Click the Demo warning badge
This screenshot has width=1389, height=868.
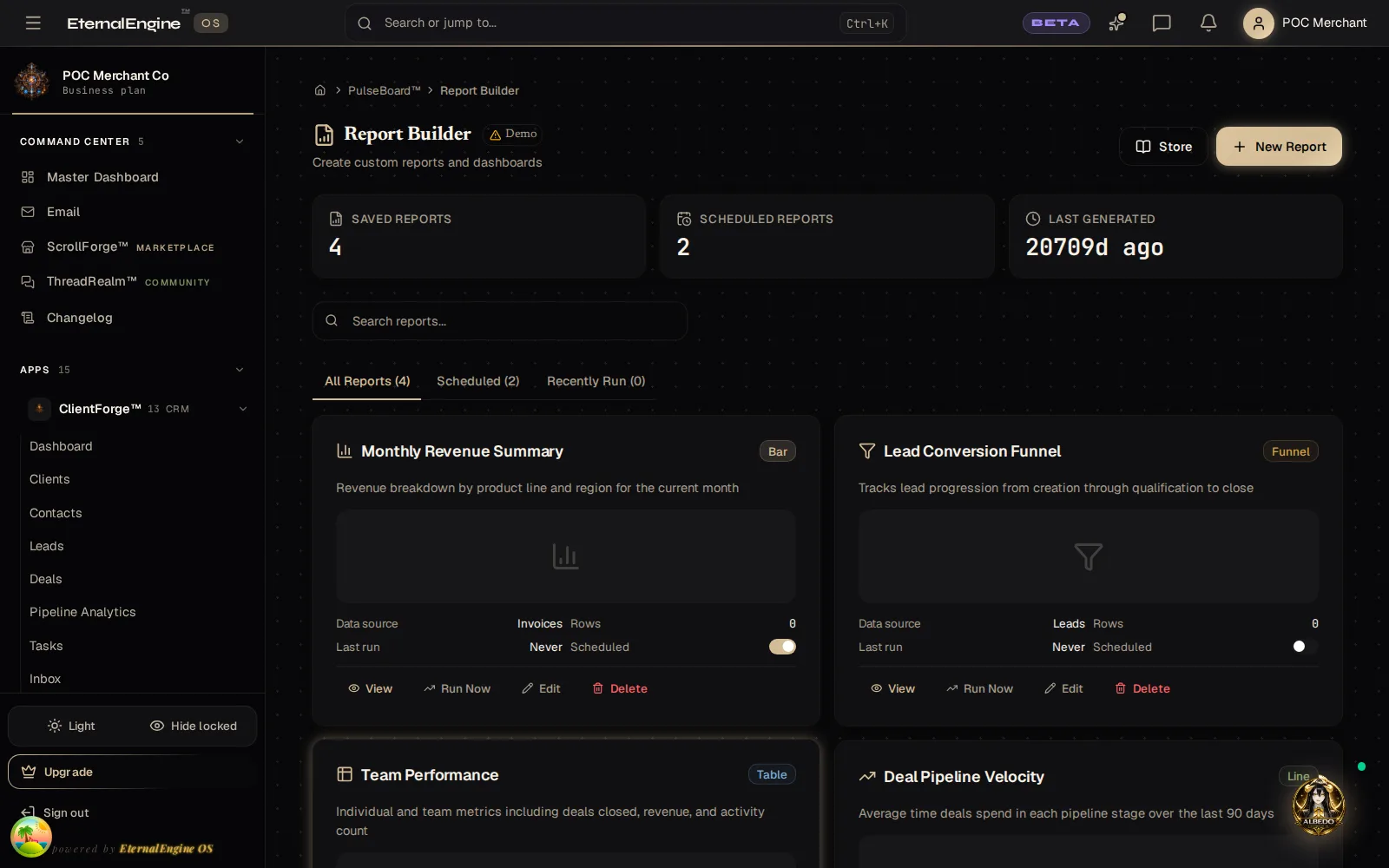(x=513, y=134)
